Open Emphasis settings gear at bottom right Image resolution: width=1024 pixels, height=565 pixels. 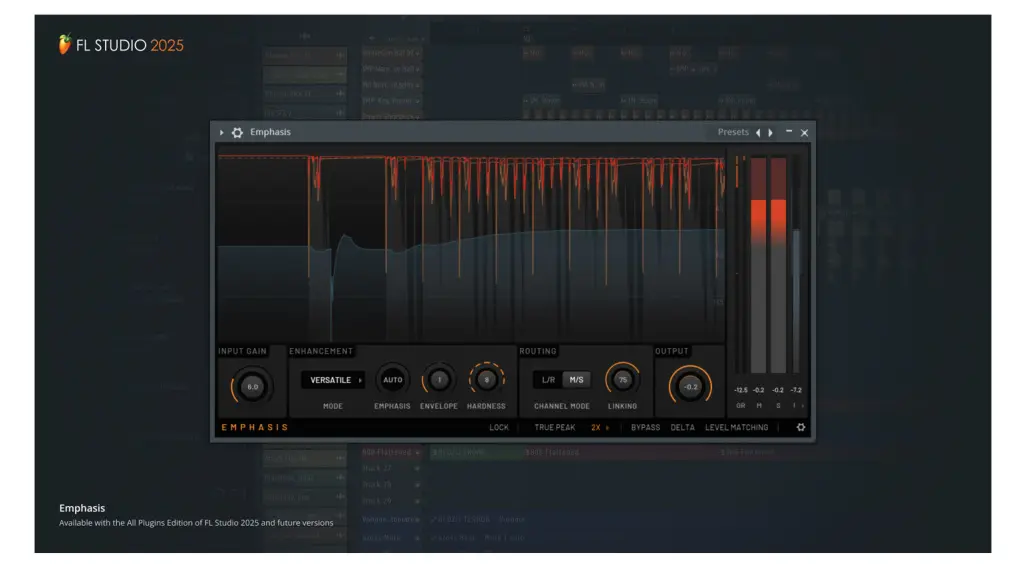tap(800, 427)
